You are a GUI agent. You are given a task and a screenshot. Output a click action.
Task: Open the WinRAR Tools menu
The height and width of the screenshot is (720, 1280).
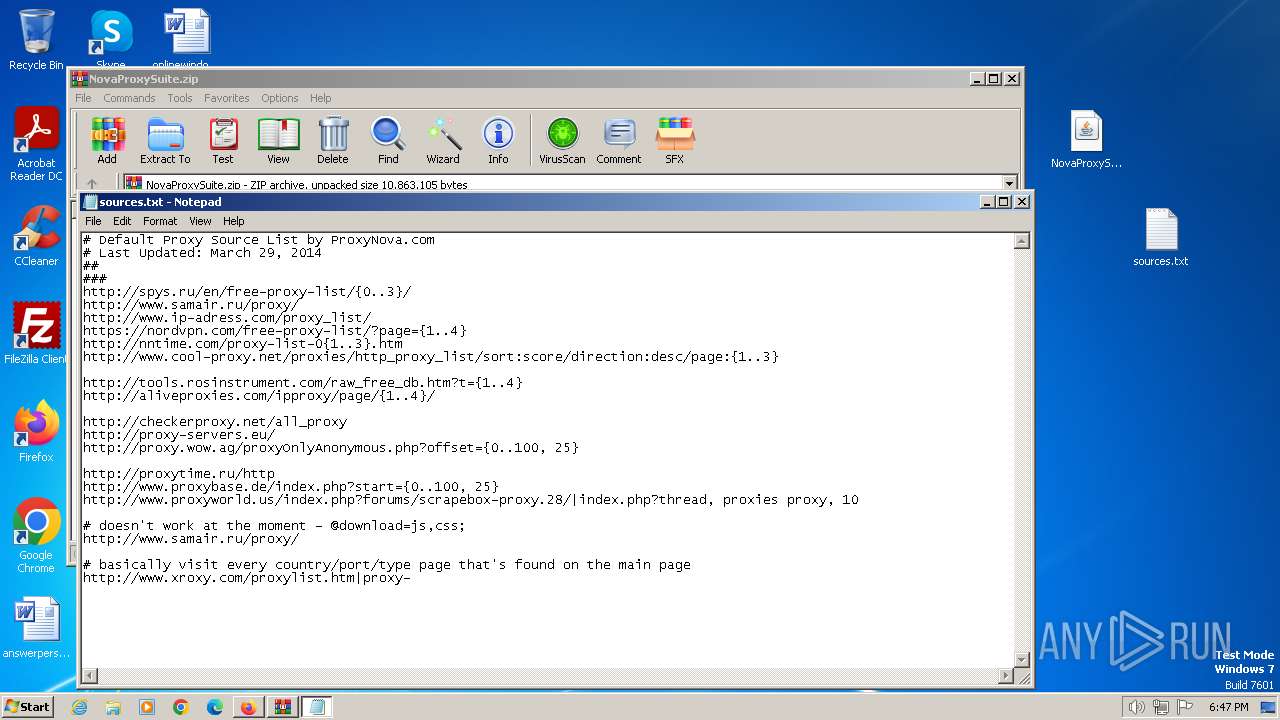click(180, 98)
